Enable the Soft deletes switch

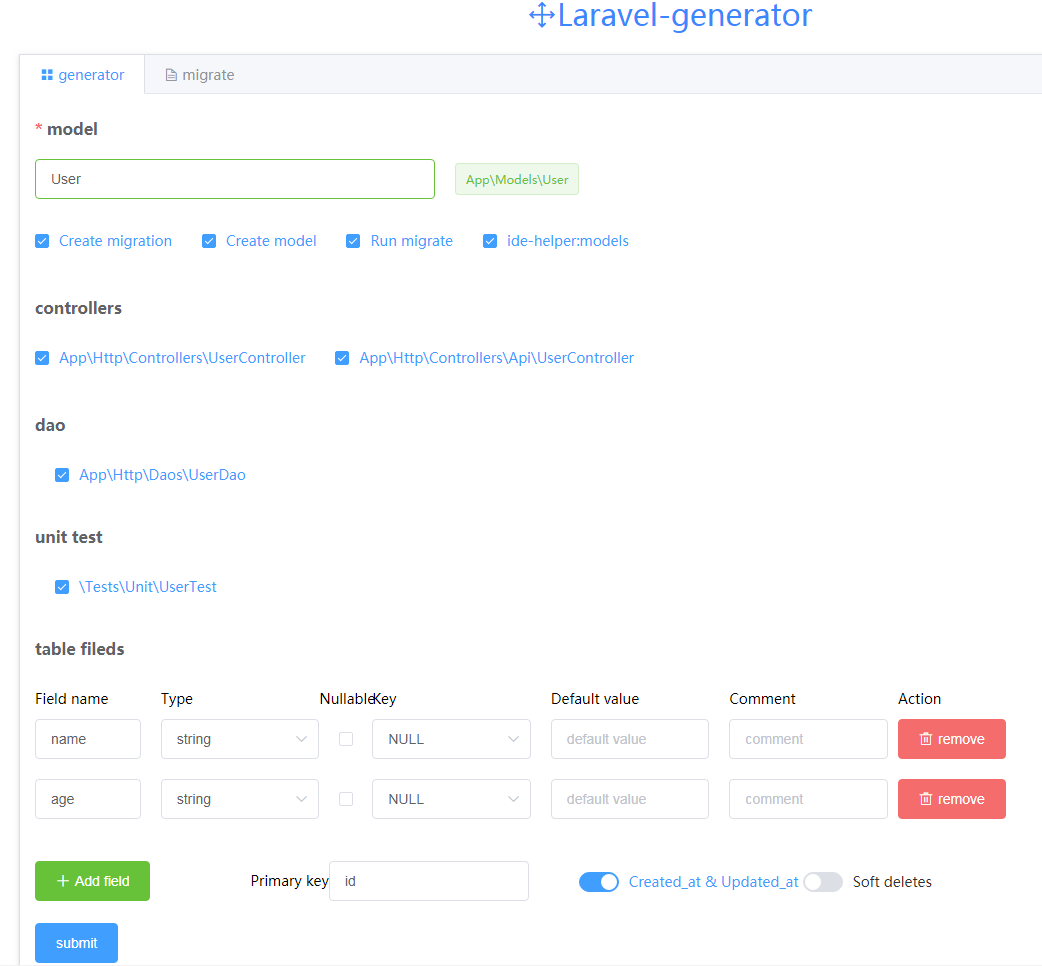tap(823, 882)
